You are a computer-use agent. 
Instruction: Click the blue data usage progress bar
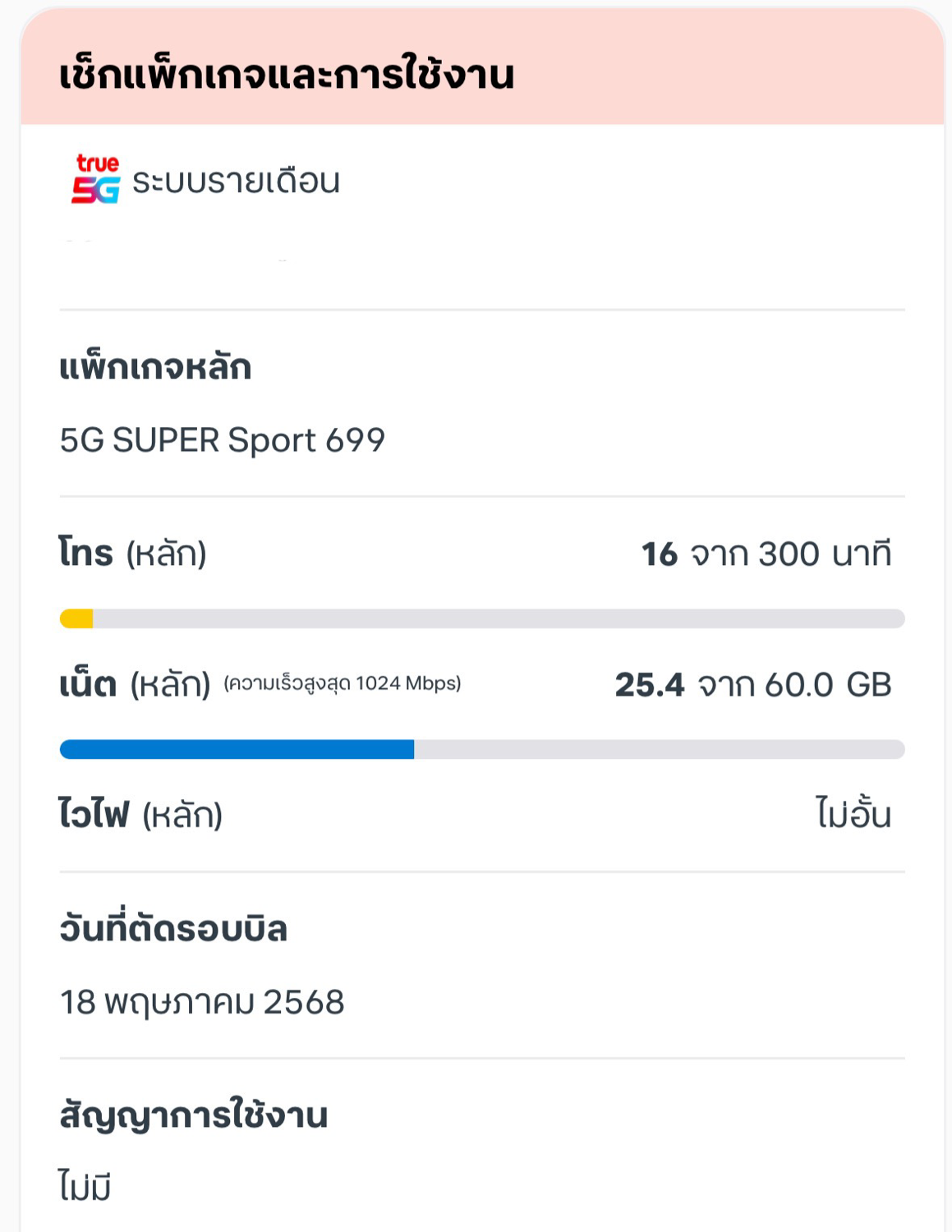pos(237,749)
